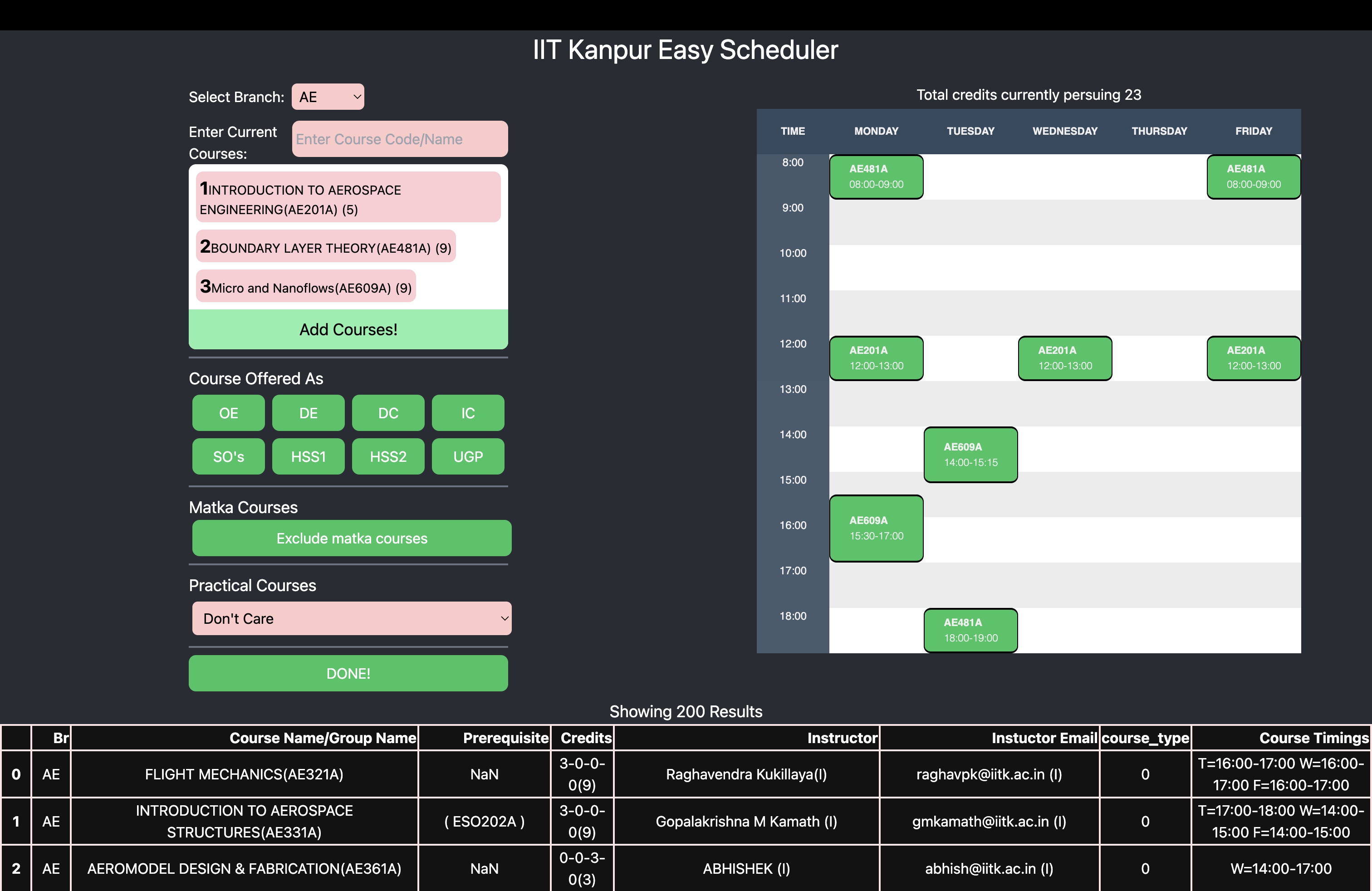The width and height of the screenshot is (1372, 891).
Task: Click the Friday AE481A 08:00-09:00 timetable block
Action: tap(1254, 177)
